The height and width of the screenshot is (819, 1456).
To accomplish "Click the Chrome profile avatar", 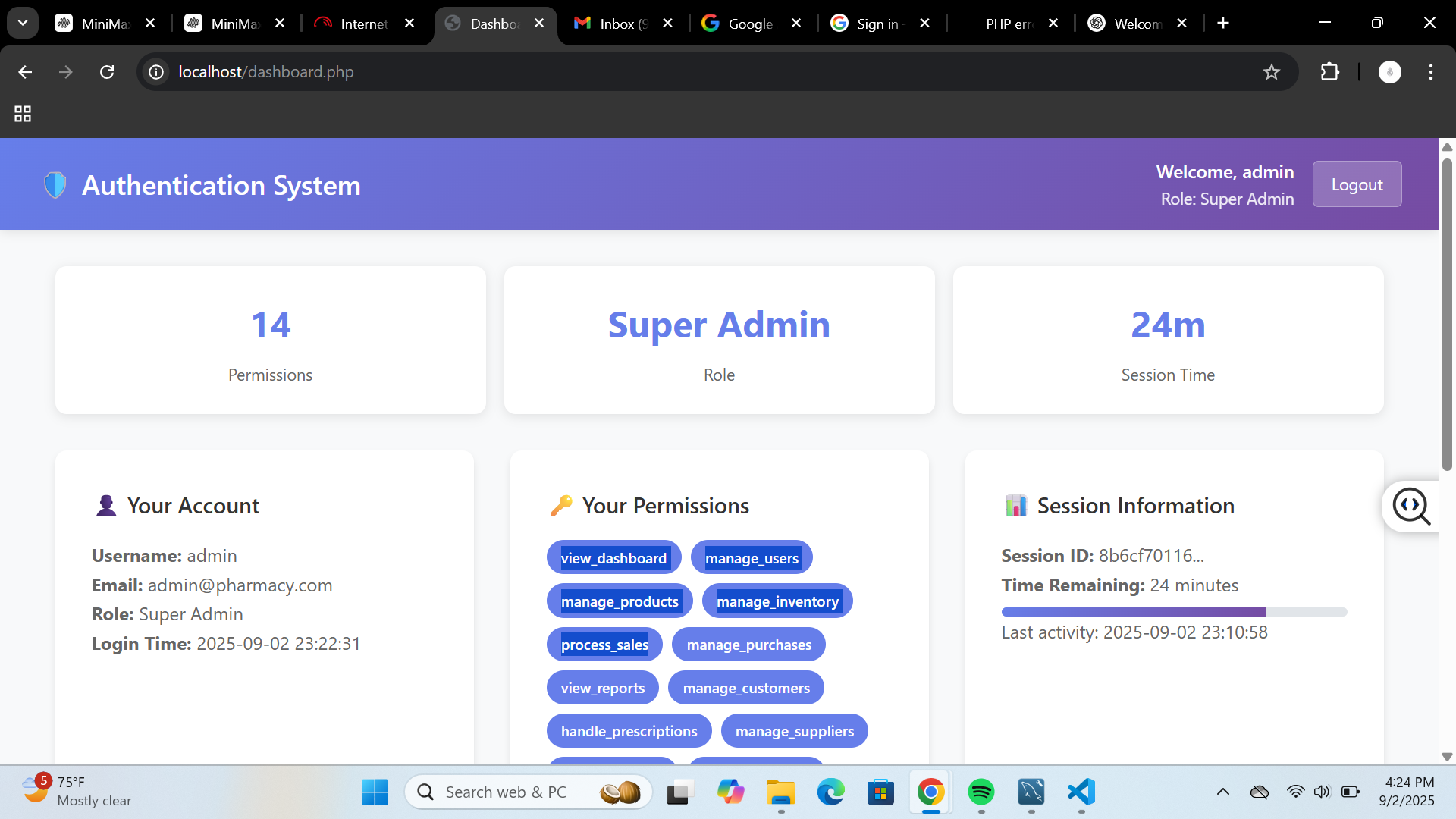I will [x=1389, y=72].
